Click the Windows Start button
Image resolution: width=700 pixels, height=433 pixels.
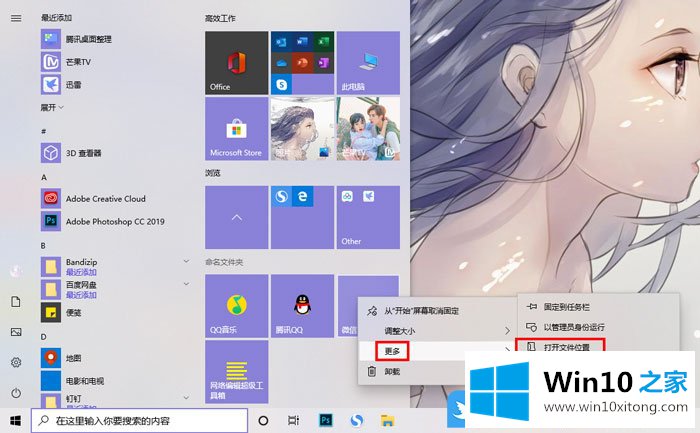pos(15,421)
